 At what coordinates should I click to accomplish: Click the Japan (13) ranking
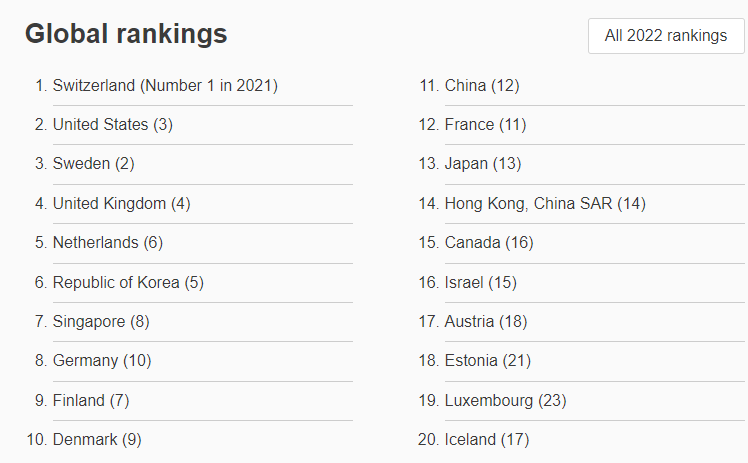[x=483, y=164]
